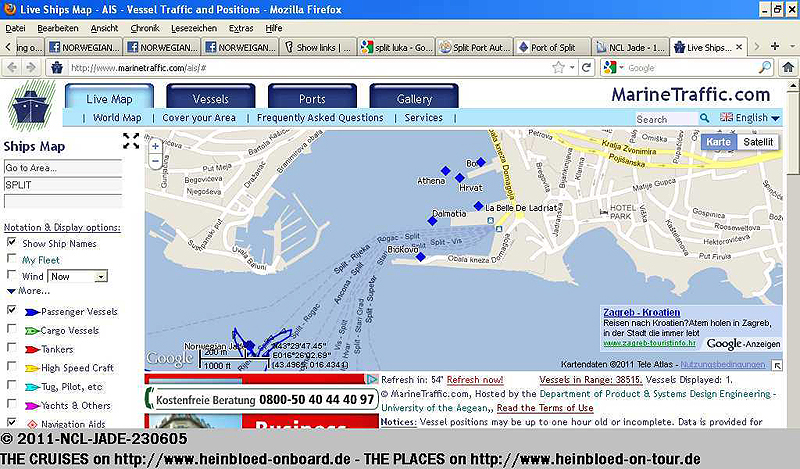Image resolution: width=800 pixels, height=469 pixels.
Task: Toggle Show Ship Names checkbox
Action: click(x=11, y=242)
